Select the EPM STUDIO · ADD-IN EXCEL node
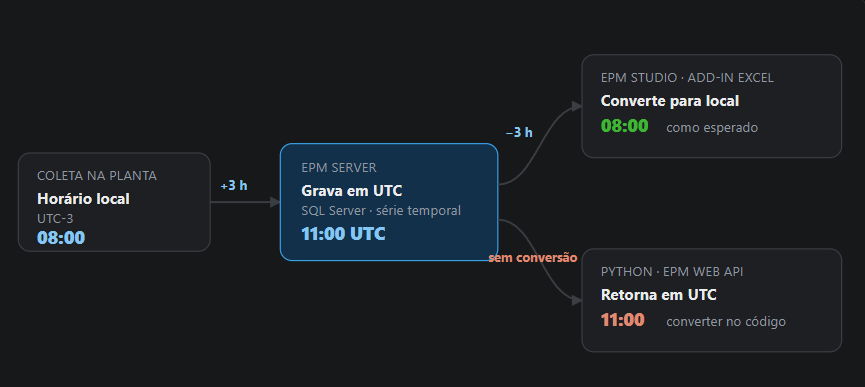 (712, 106)
